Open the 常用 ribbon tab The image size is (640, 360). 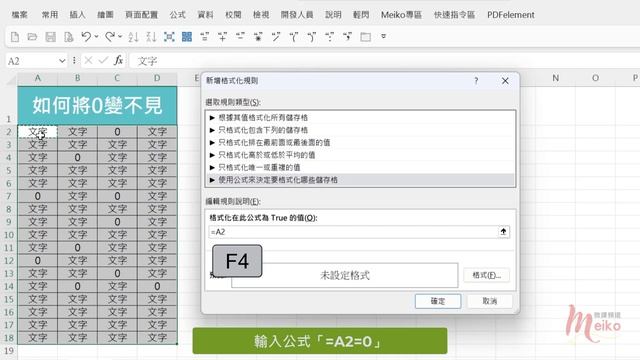50,15
